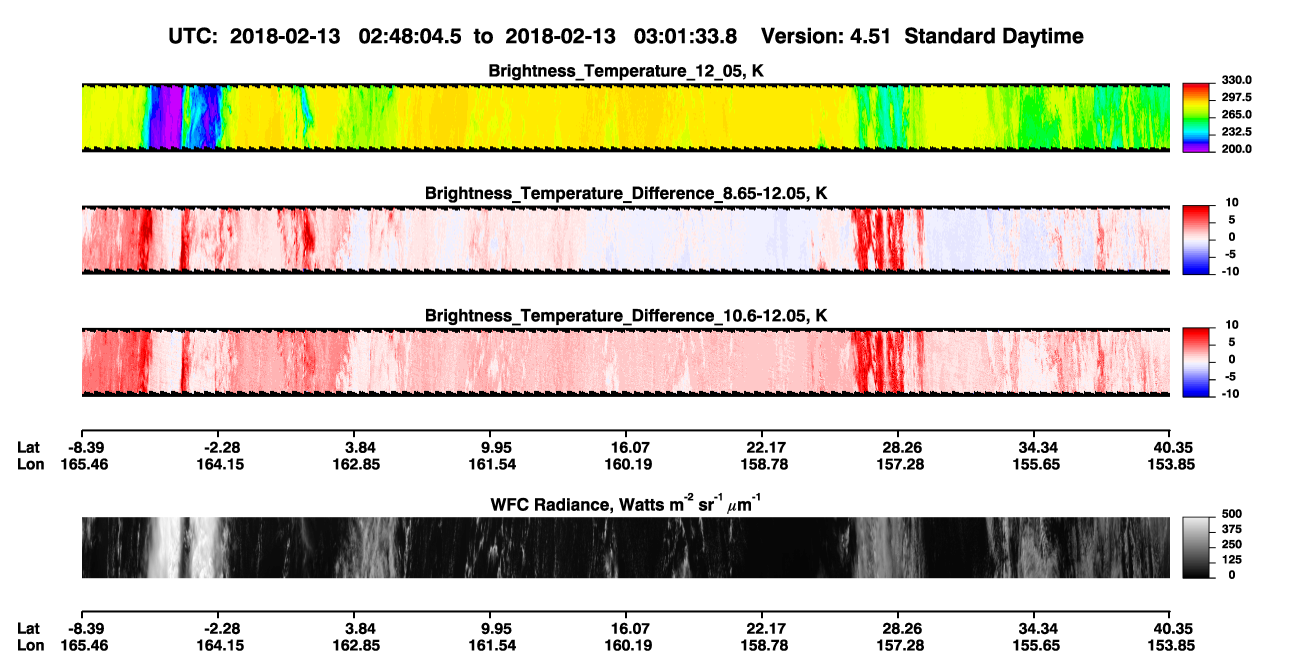The height and width of the screenshot is (667, 1300).
Task: Click the Version: 4.51 text
Action: point(825,36)
